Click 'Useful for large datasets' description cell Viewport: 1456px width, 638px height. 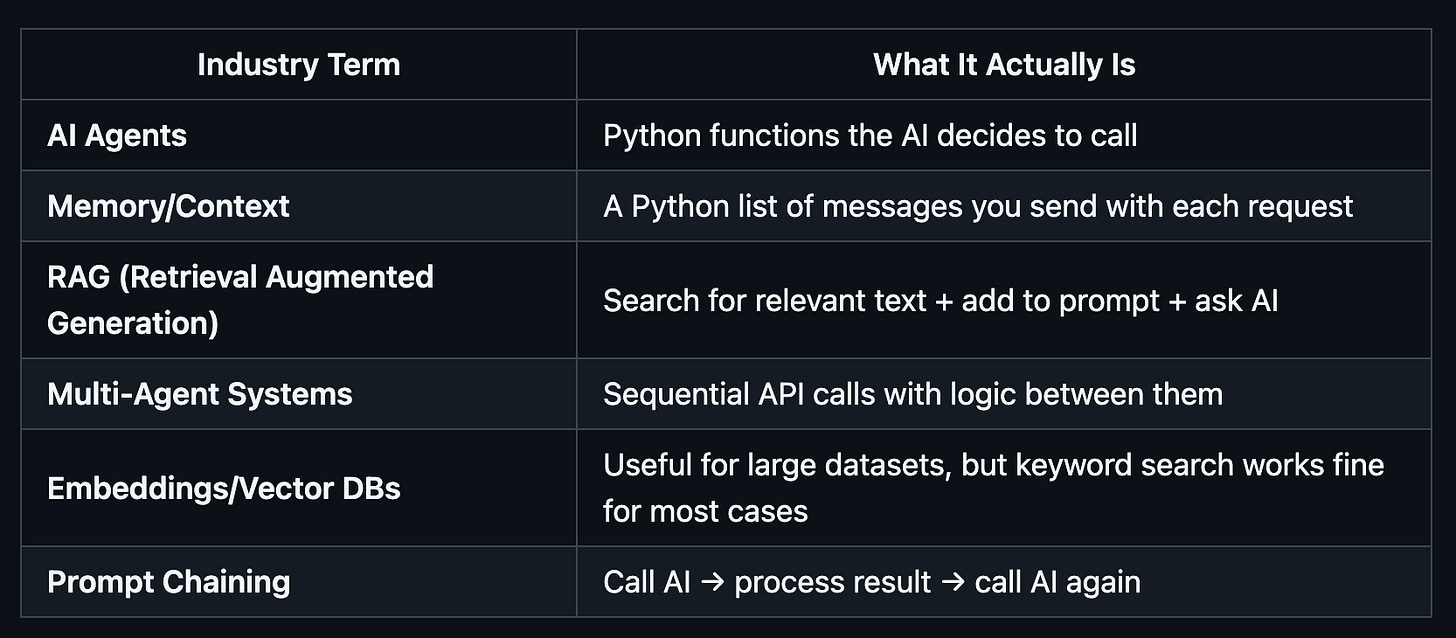pyautogui.click(x=1004, y=488)
